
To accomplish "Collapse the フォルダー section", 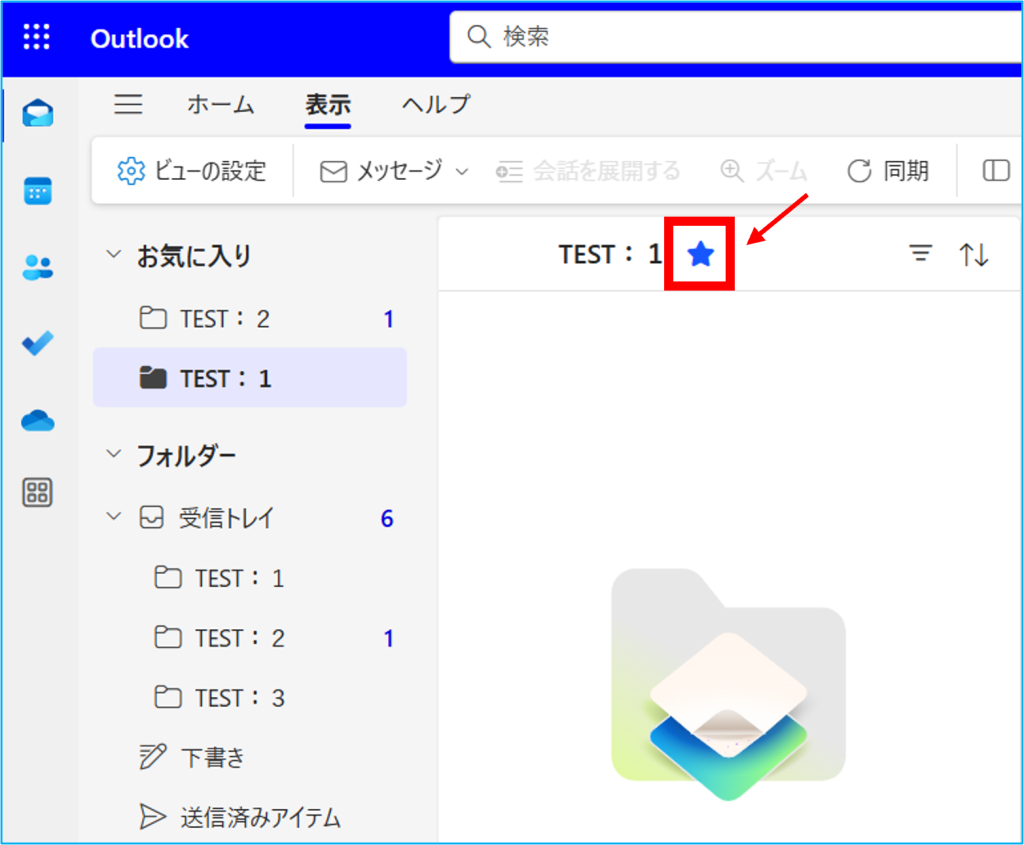I will [x=113, y=455].
